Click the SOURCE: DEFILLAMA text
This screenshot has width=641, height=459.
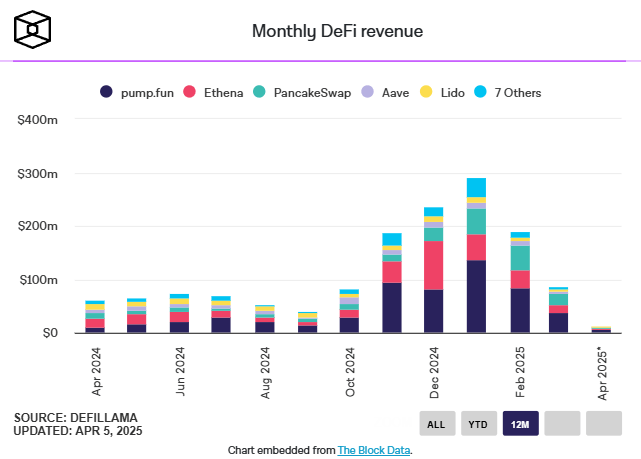(x=76, y=418)
